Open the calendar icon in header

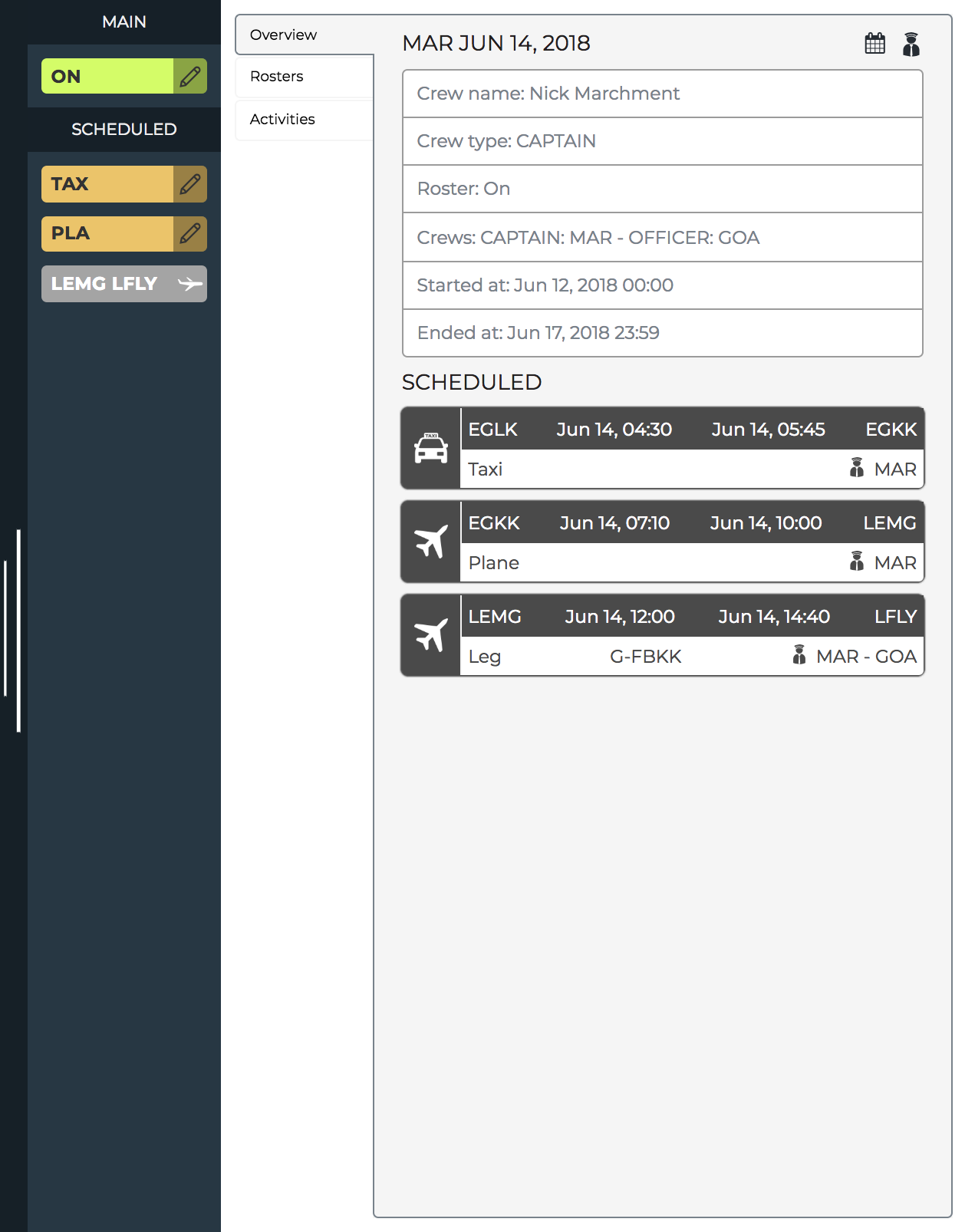874,44
